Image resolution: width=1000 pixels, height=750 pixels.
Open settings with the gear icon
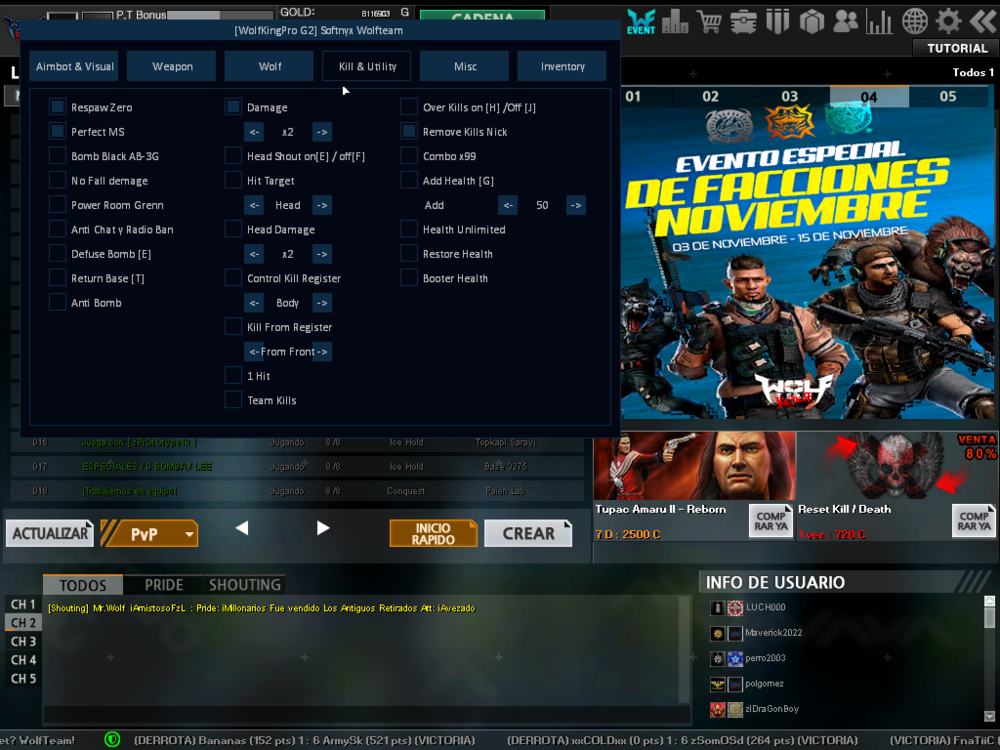pyautogui.click(x=948, y=21)
